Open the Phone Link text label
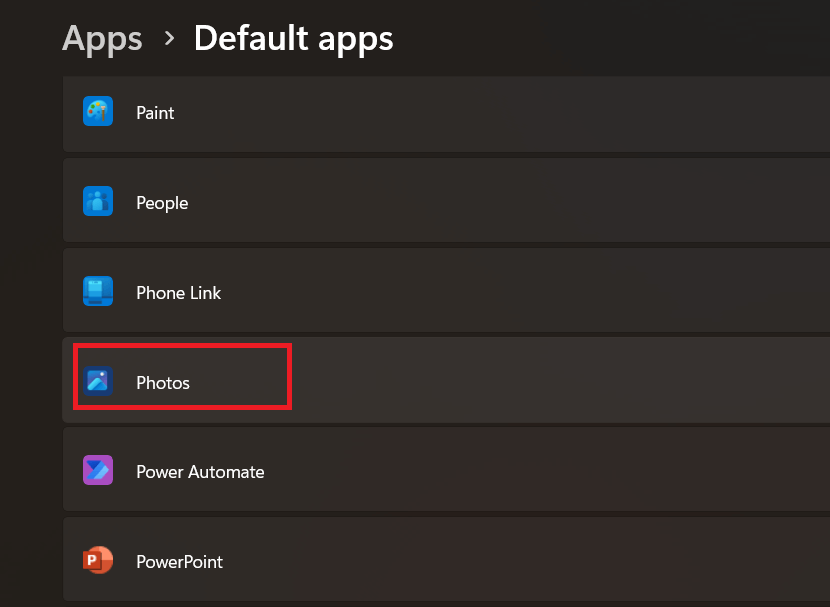The height and width of the screenshot is (607, 830). [x=178, y=293]
